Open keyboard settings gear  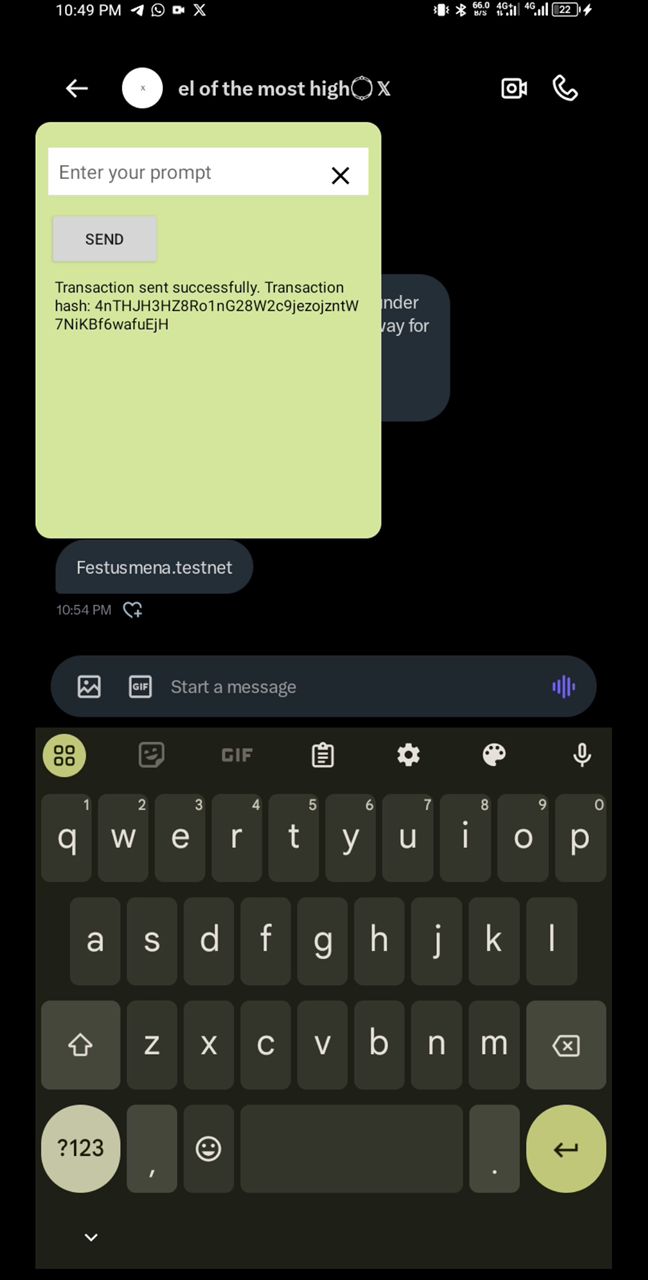click(x=408, y=755)
